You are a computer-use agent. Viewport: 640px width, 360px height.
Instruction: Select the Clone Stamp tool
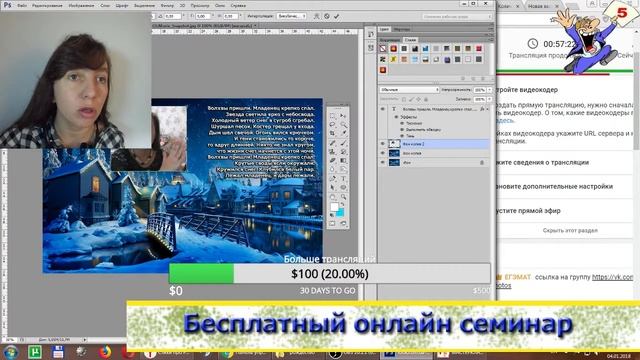pyautogui.click(x=332, y=152)
